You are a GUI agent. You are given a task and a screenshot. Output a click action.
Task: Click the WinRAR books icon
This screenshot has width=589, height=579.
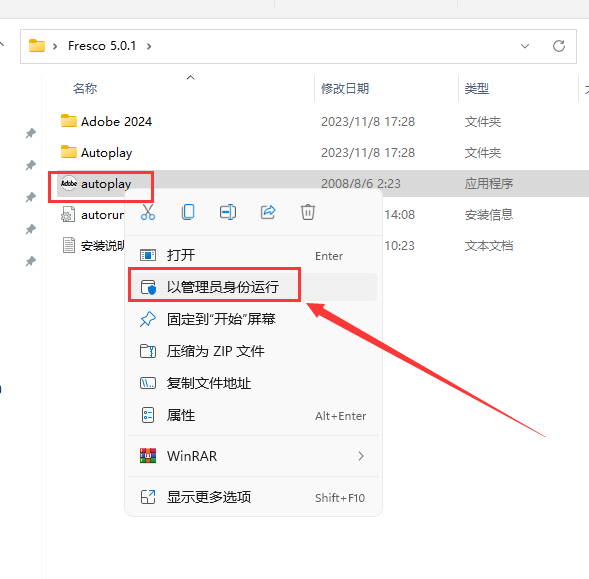(x=148, y=456)
